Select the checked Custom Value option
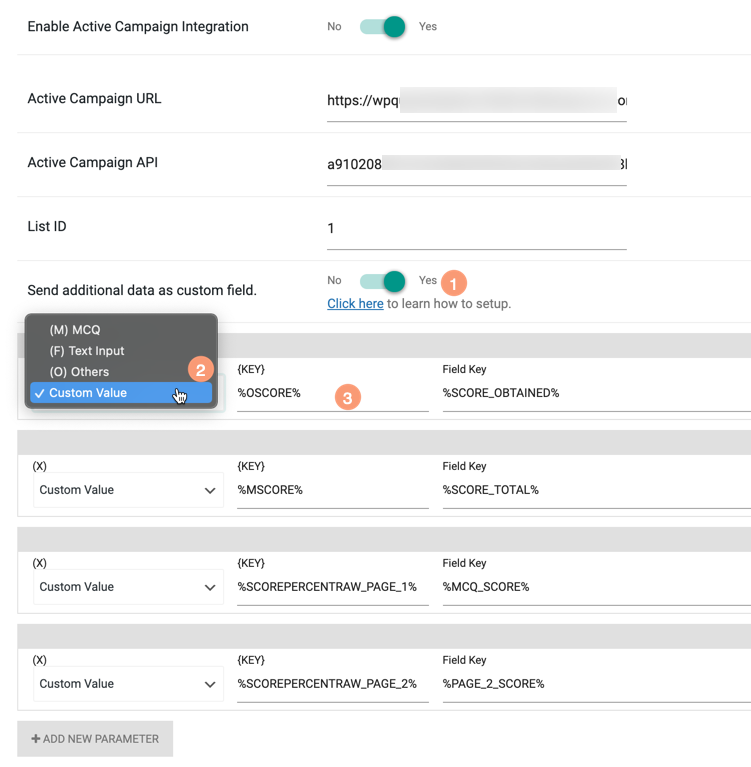The height and width of the screenshot is (767, 751). 121,393
